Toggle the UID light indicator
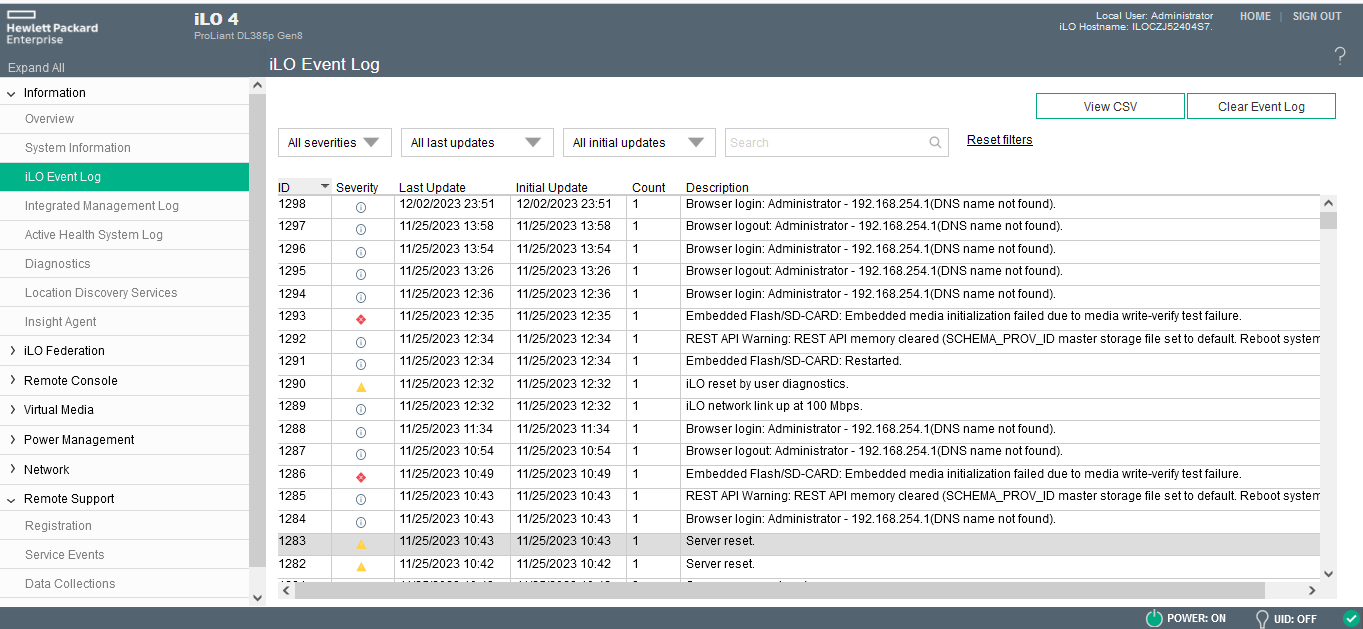 point(1262,618)
